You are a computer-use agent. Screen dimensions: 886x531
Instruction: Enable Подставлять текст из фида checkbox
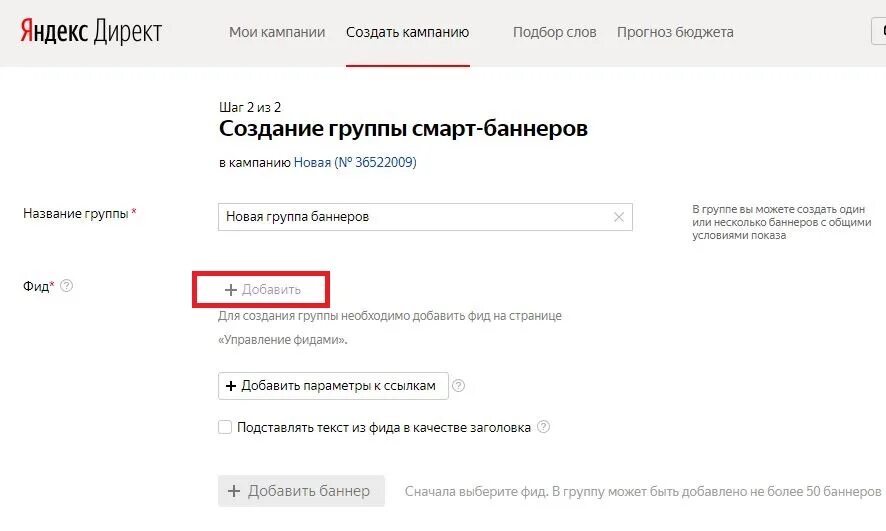(x=225, y=427)
